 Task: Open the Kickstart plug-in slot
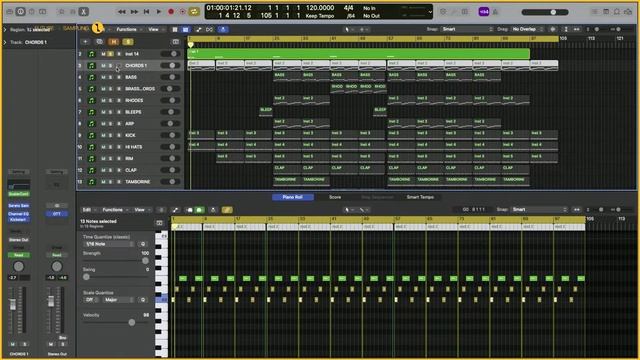point(18,220)
